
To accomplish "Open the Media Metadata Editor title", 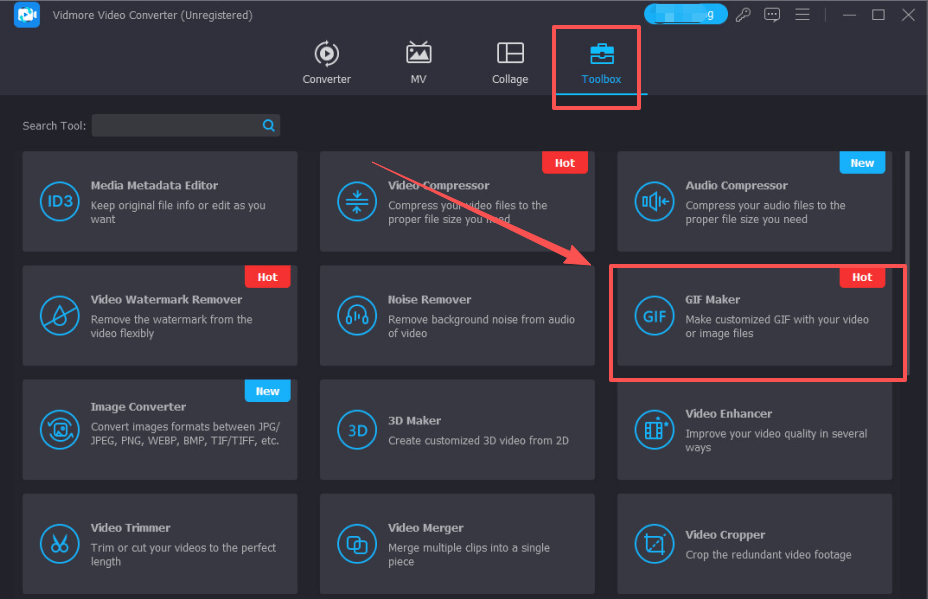I will [154, 185].
